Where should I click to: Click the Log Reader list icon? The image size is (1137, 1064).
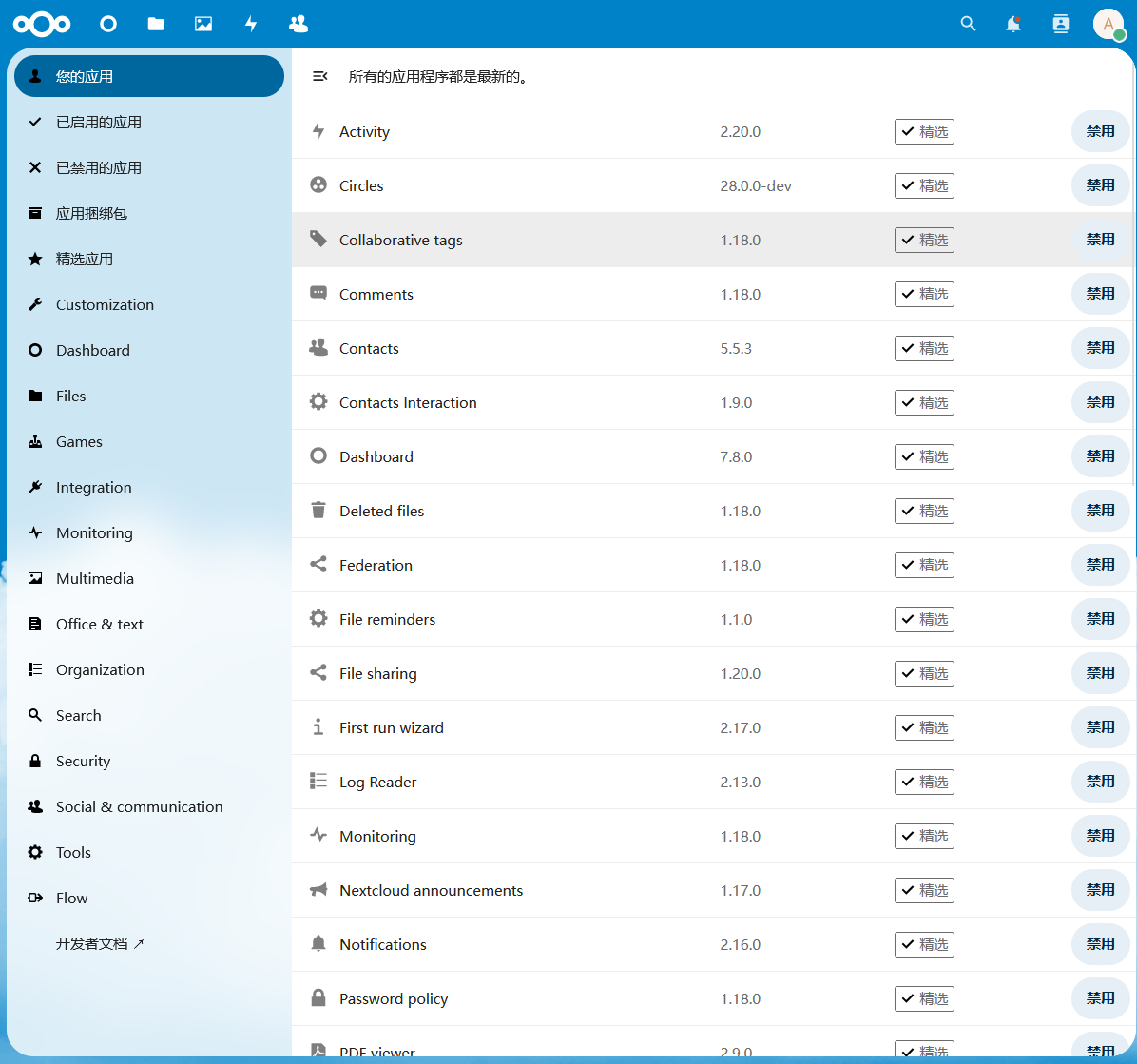pos(318,781)
